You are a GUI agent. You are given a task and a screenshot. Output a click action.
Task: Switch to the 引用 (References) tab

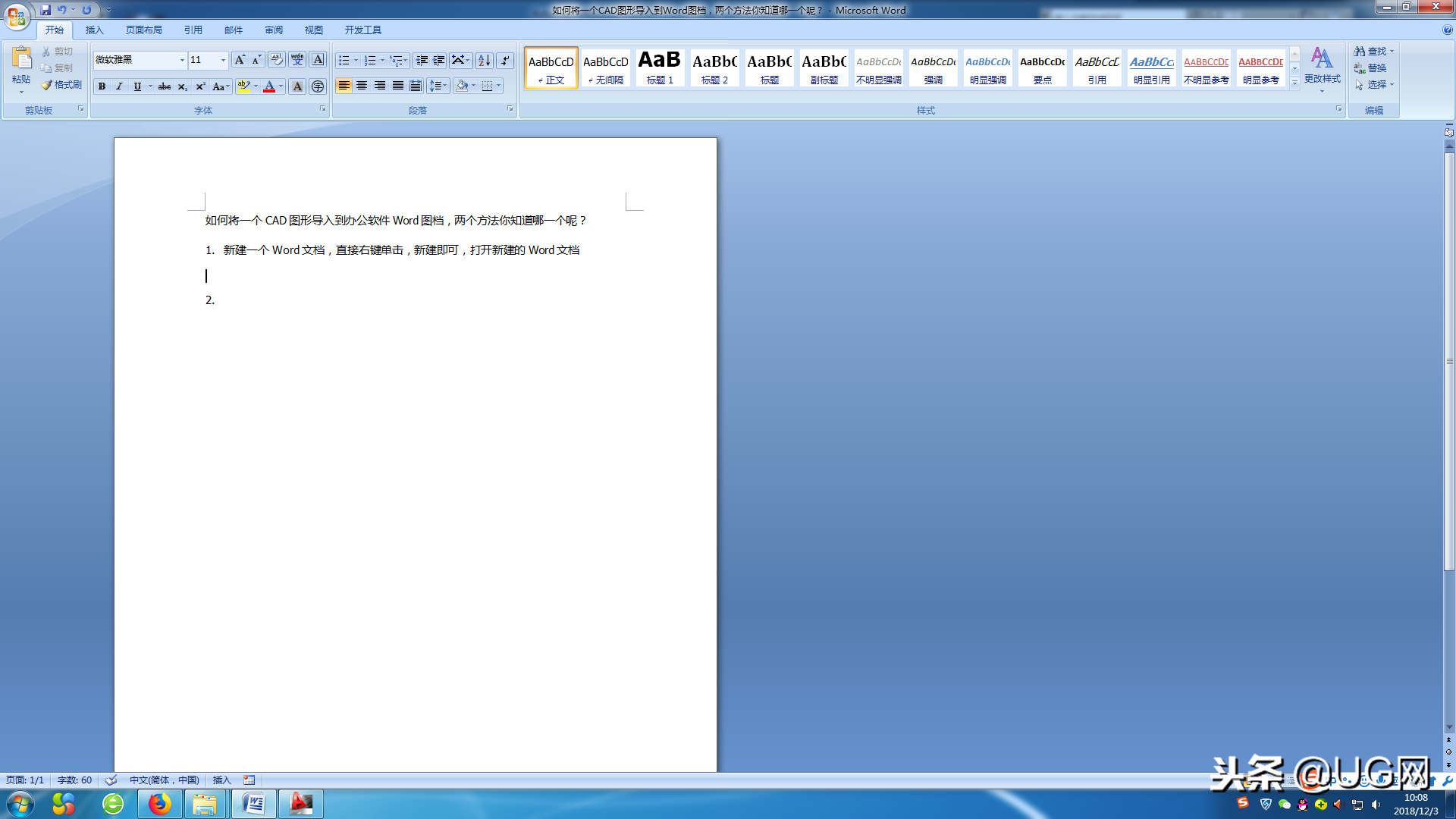point(193,30)
